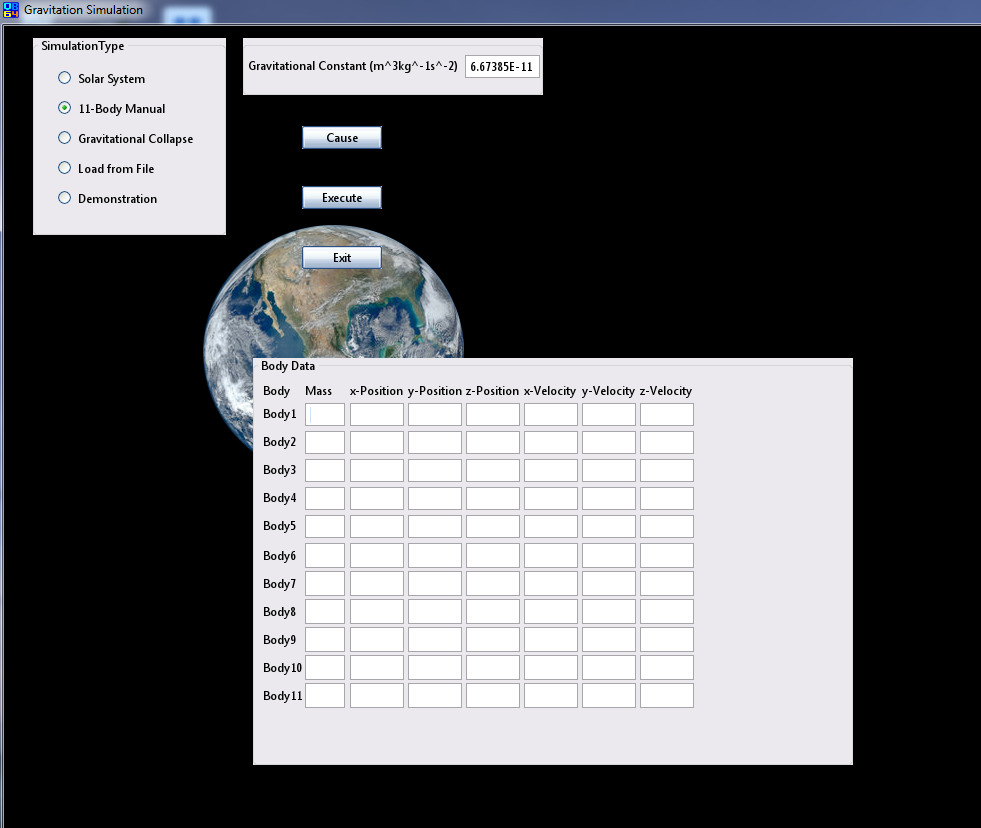The width and height of the screenshot is (981, 828).
Task: Select the 11-Body Manual radio option
Action: pos(65,108)
